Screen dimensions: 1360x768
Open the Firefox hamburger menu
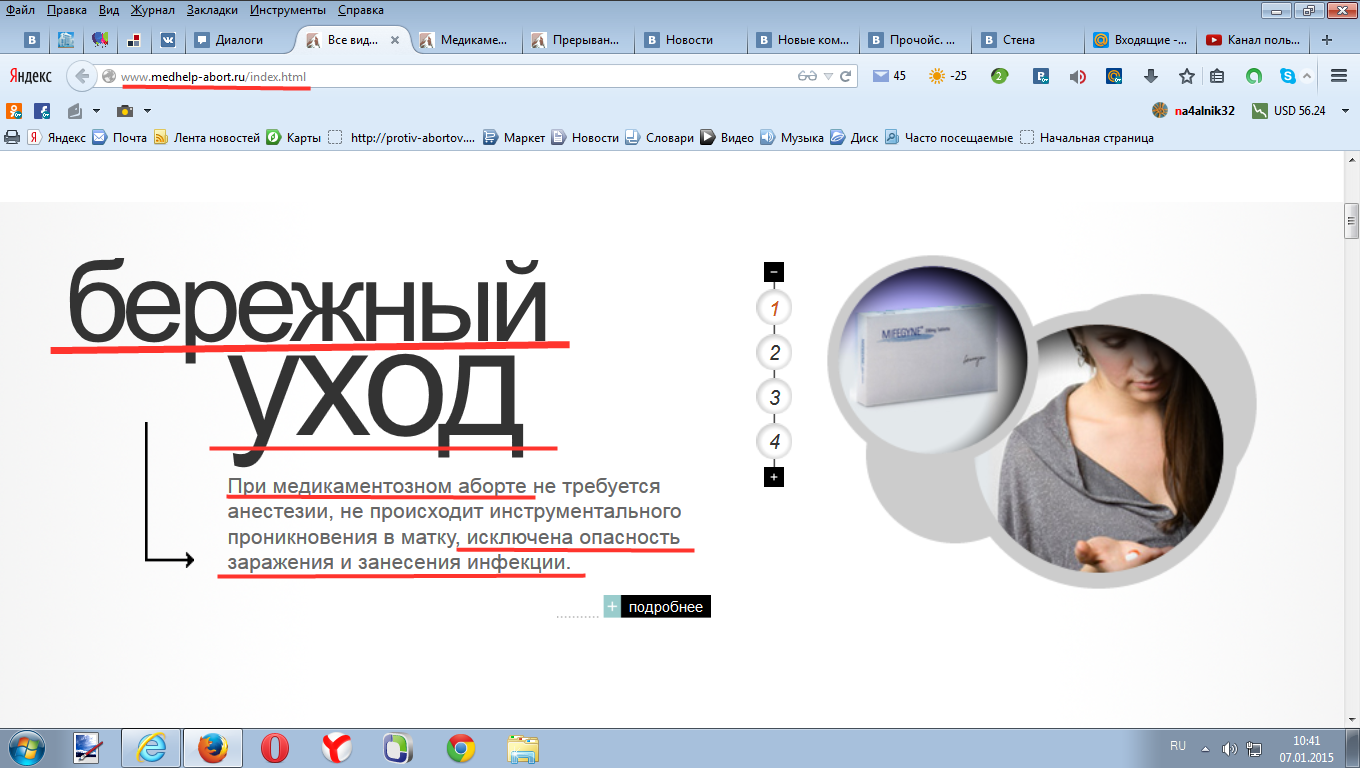coord(1339,76)
